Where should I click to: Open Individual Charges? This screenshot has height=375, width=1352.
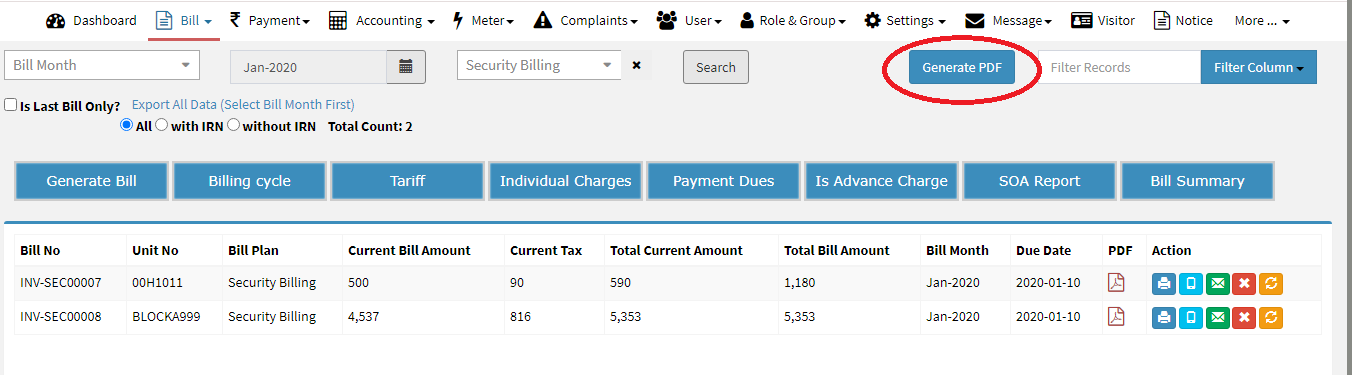[566, 181]
